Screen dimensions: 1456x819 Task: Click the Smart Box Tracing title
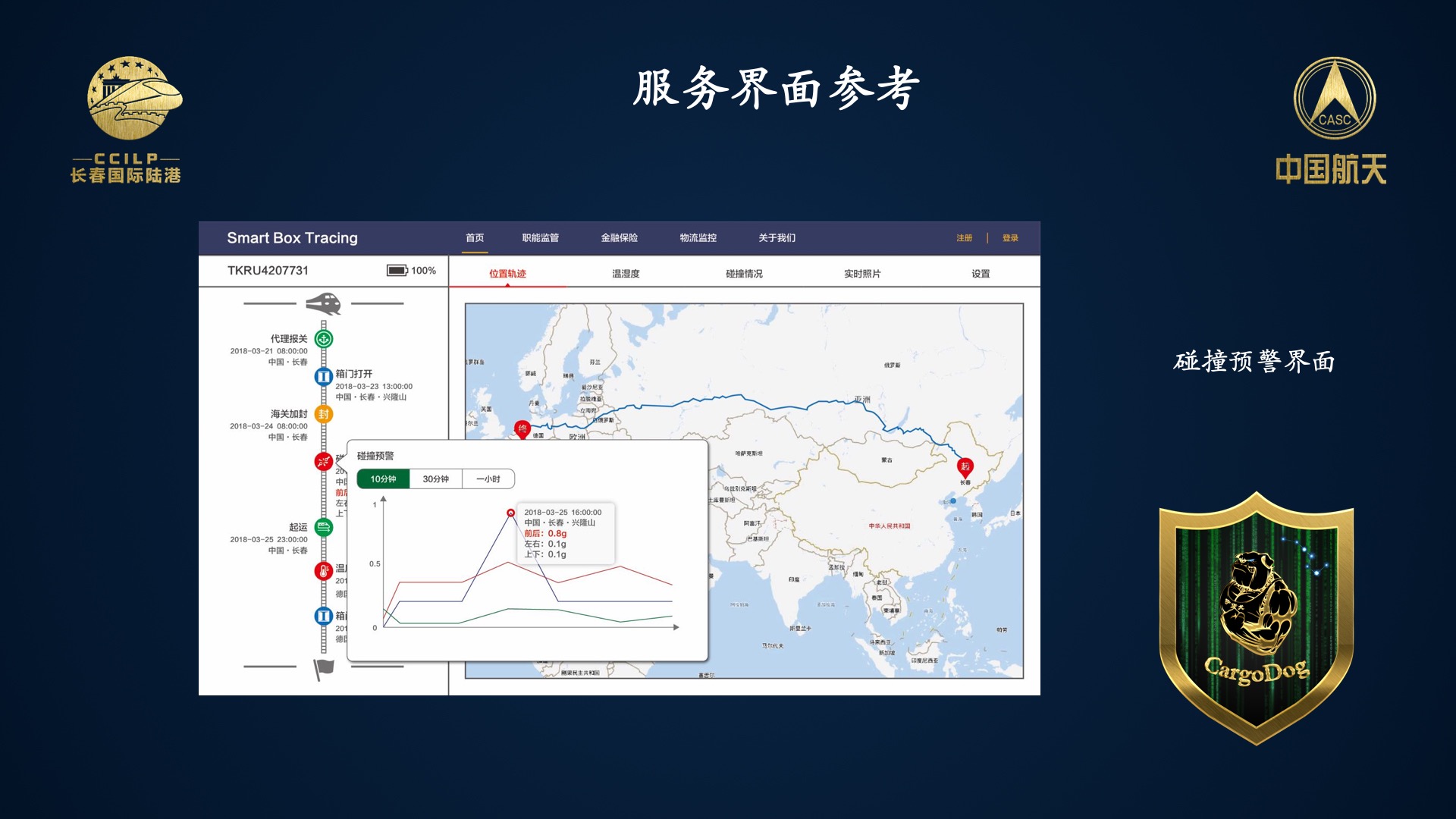pos(292,238)
